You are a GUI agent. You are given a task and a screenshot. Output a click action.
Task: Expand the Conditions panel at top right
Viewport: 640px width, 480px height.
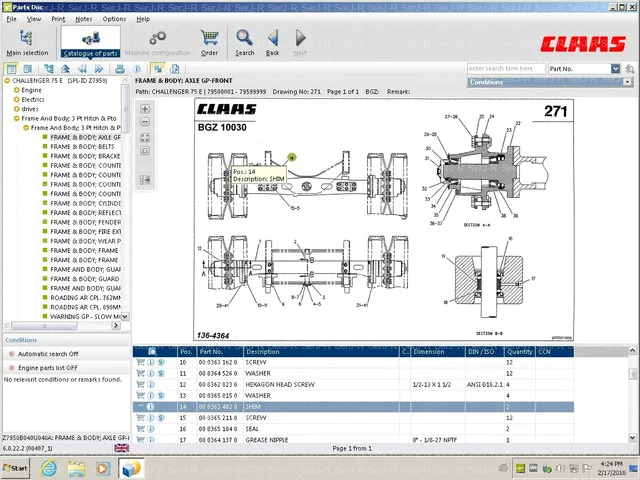click(x=628, y=82)
